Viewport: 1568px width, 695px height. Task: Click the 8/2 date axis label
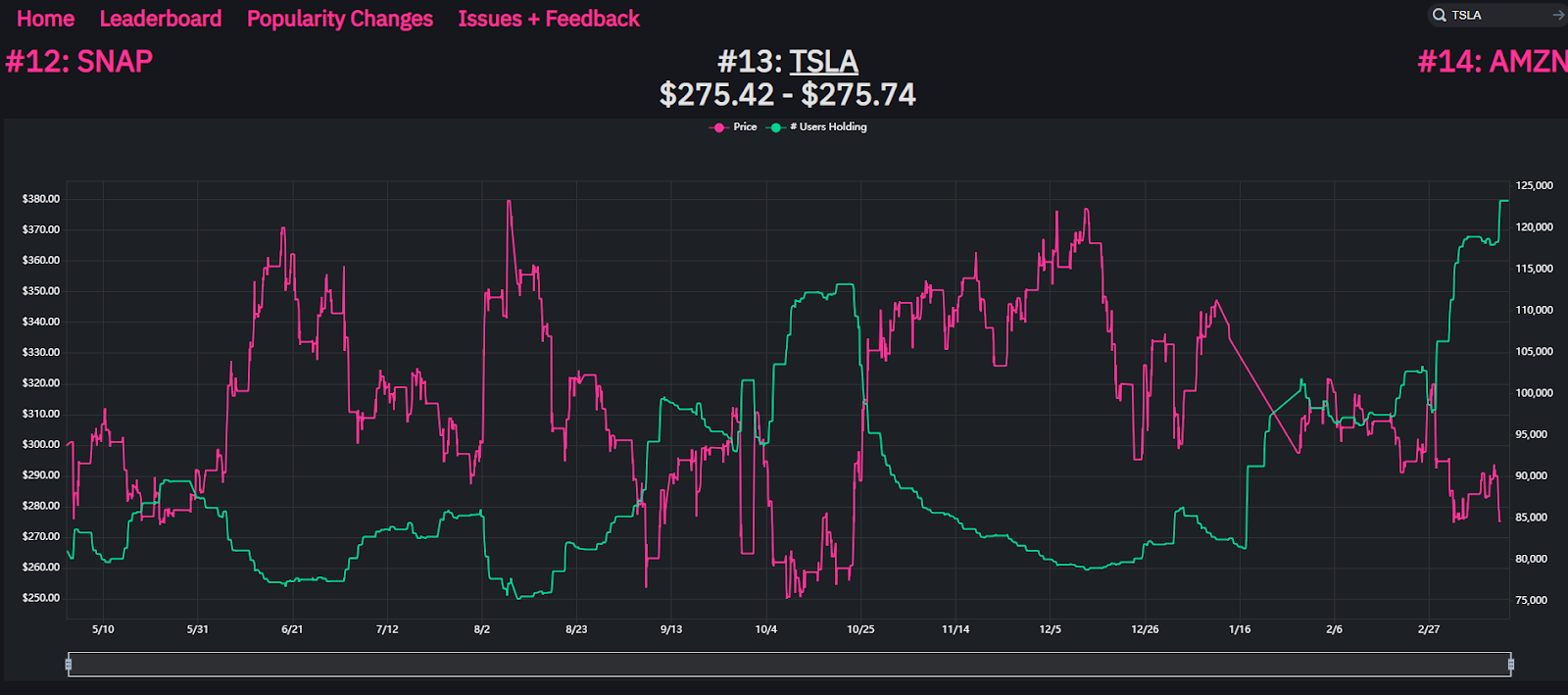tap(482, 629)
